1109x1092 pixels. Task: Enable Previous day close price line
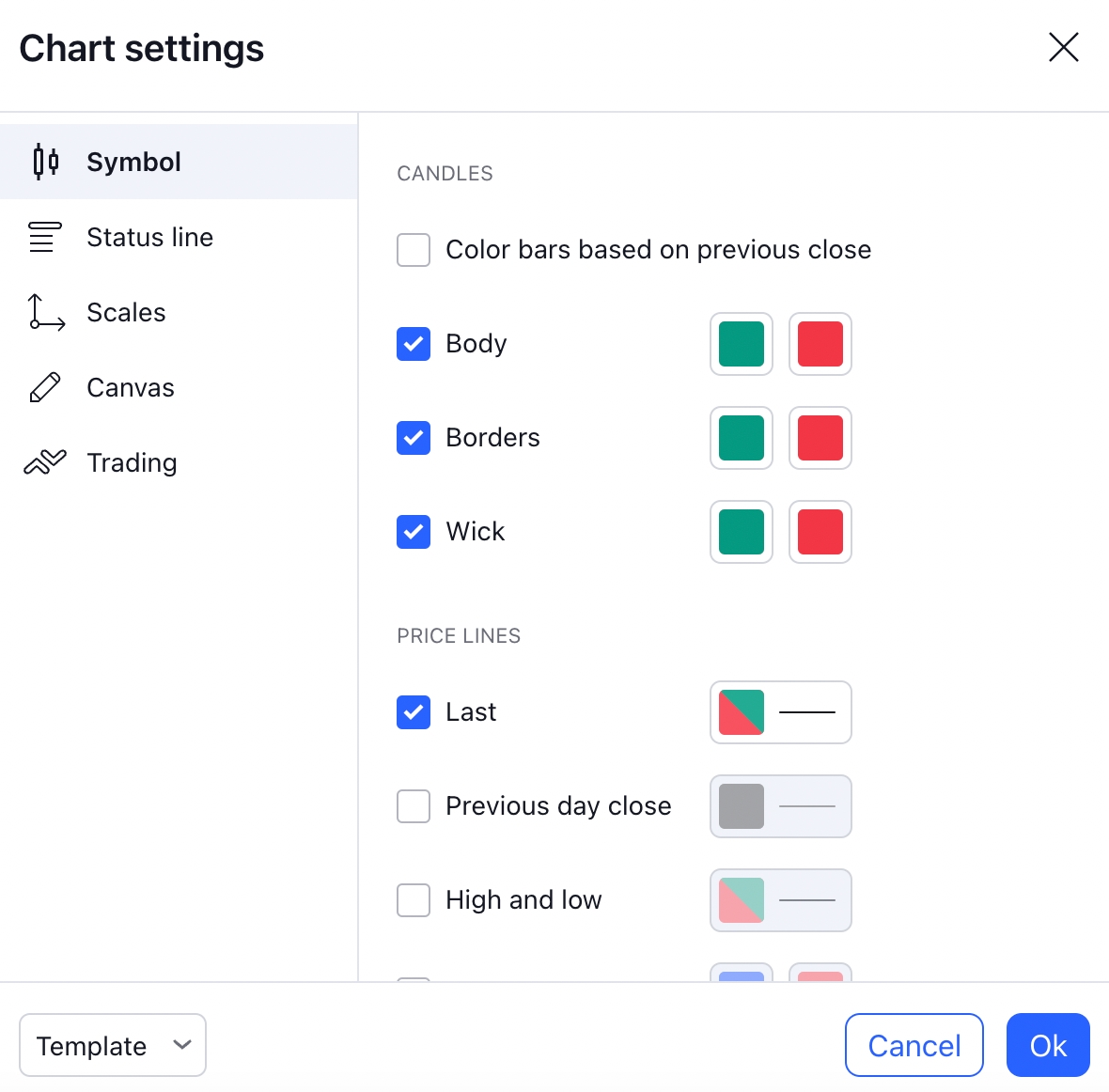point(414,806)
